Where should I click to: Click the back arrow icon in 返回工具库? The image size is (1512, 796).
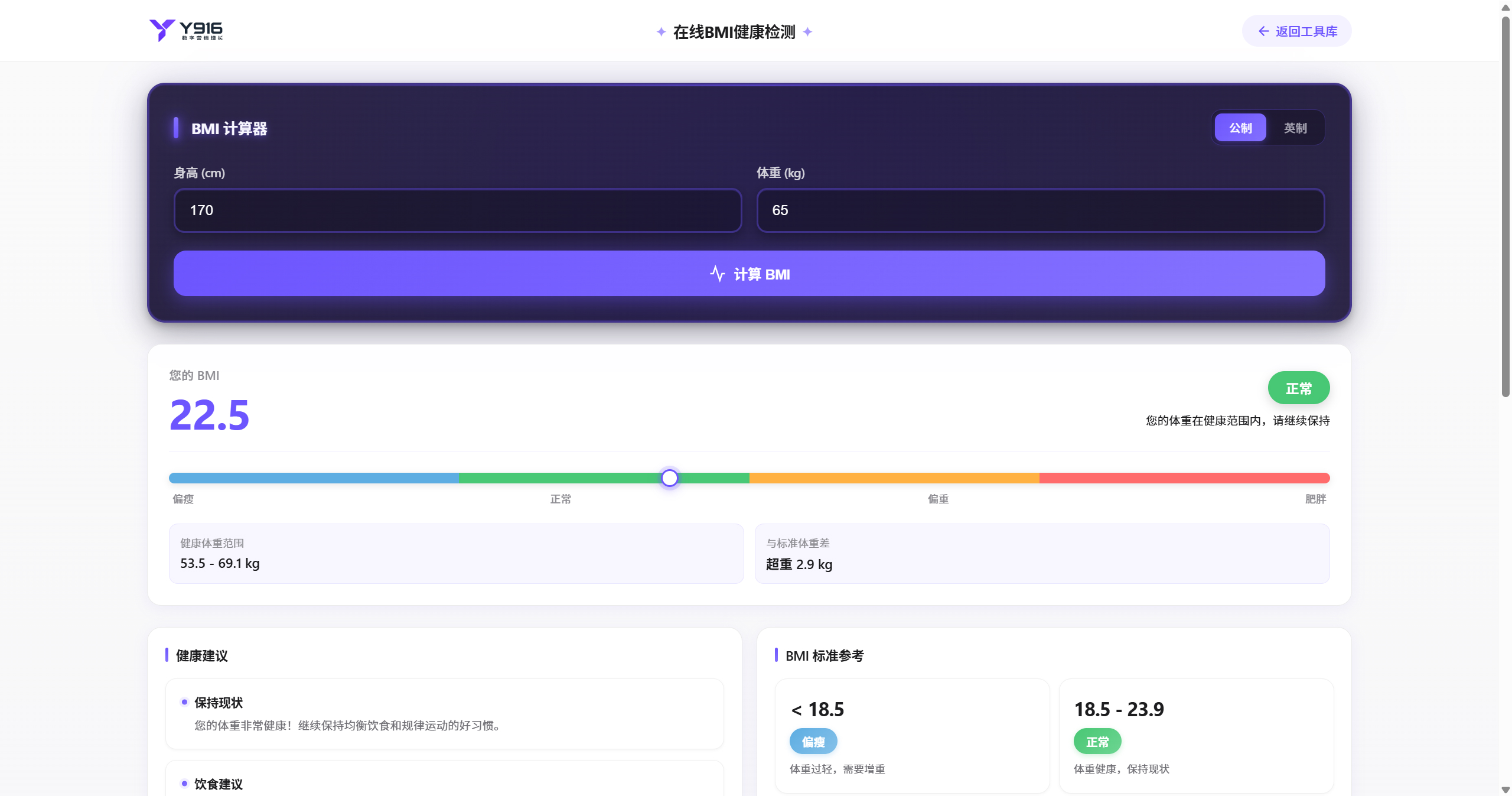pos(1263,31)
